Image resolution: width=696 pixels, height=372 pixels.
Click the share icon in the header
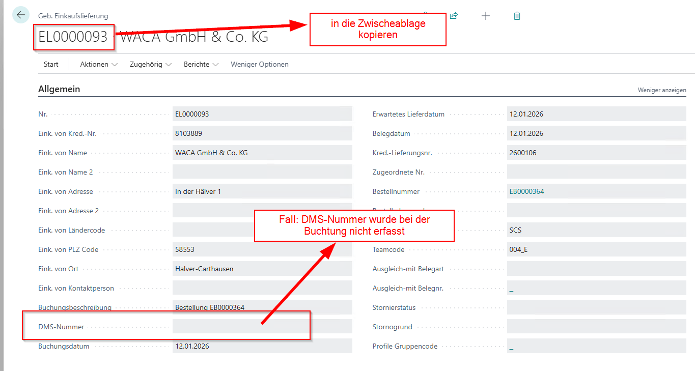(x=454, y=16)
